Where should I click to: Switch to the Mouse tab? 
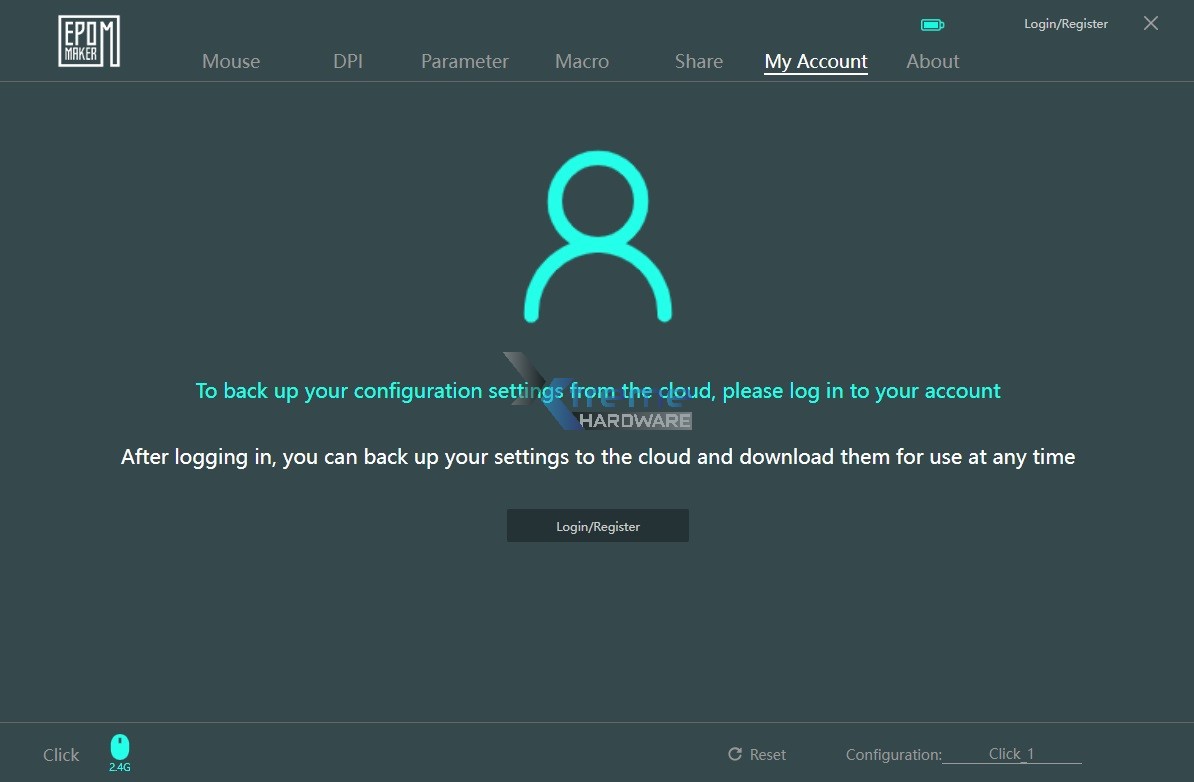(x=230, y=61)
